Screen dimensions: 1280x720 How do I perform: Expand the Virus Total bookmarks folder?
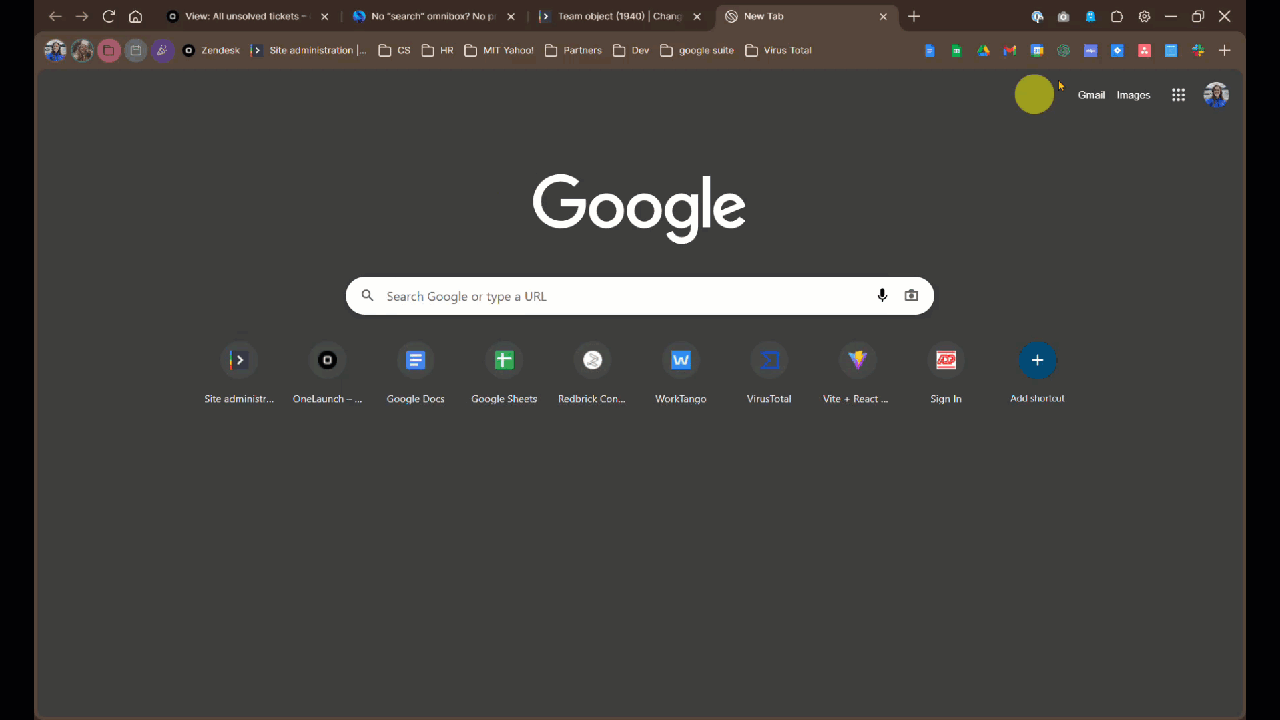[x=779, y=50]
